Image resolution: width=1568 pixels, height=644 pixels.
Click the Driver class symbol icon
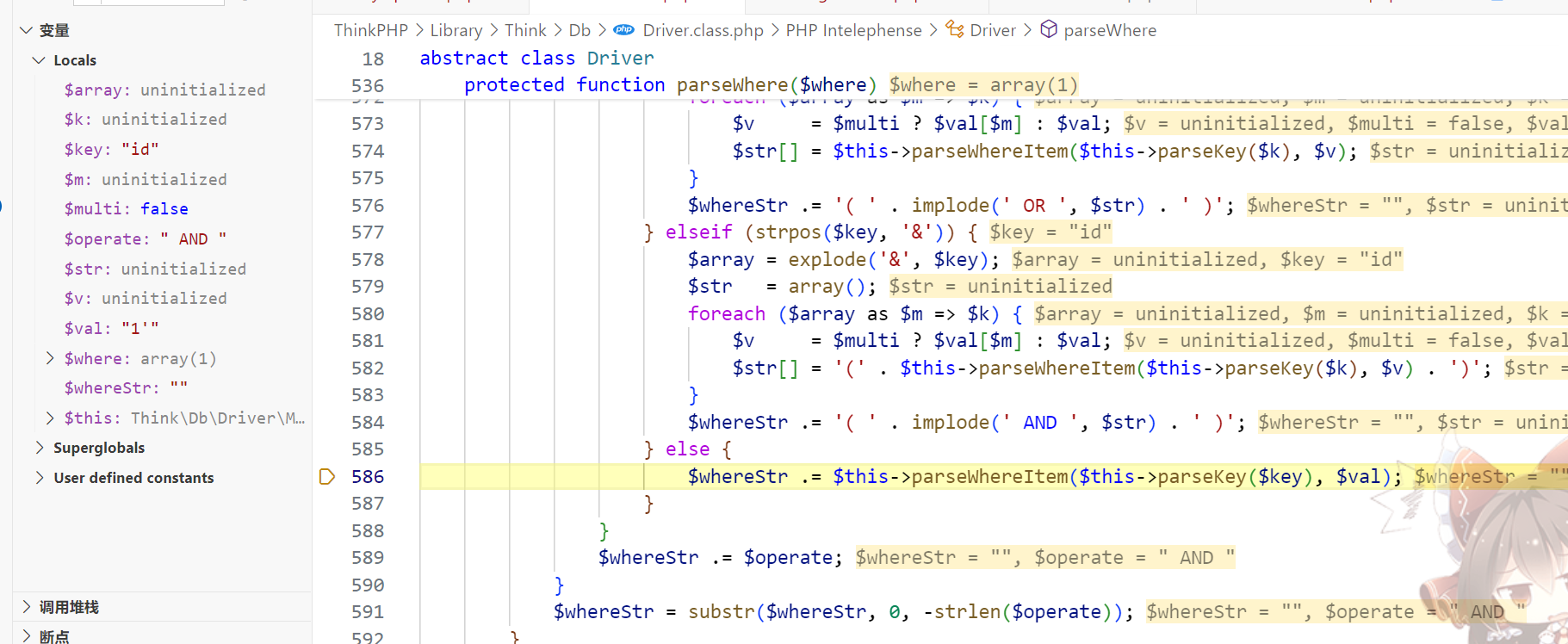tap(954, 29)
